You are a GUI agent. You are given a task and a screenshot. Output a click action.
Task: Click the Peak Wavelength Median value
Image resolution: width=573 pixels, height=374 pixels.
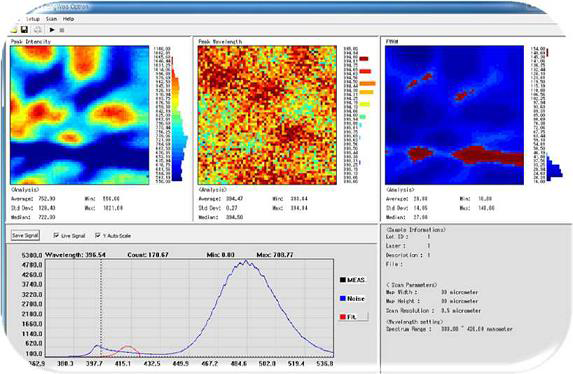[x=234, y=217]
